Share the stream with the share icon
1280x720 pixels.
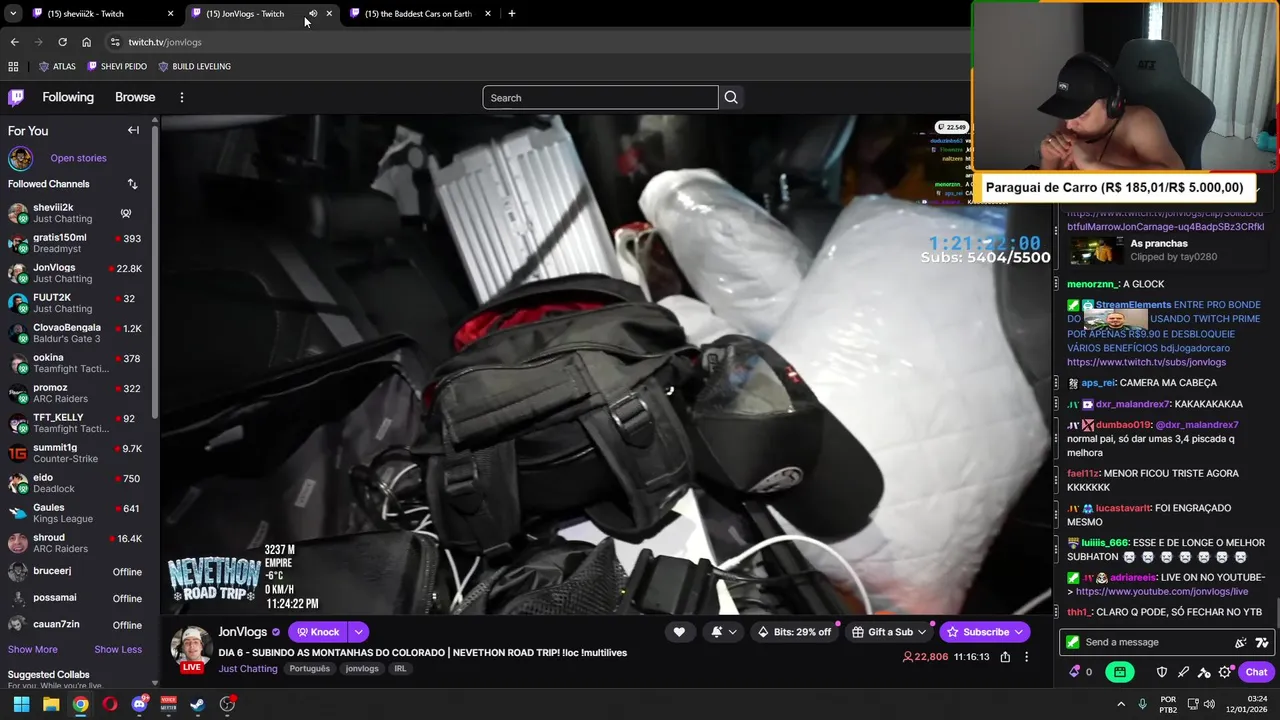1005,657
